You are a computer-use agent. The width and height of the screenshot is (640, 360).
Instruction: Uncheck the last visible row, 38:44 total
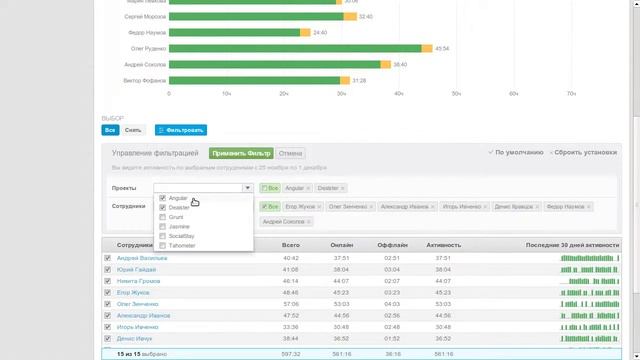107,338
